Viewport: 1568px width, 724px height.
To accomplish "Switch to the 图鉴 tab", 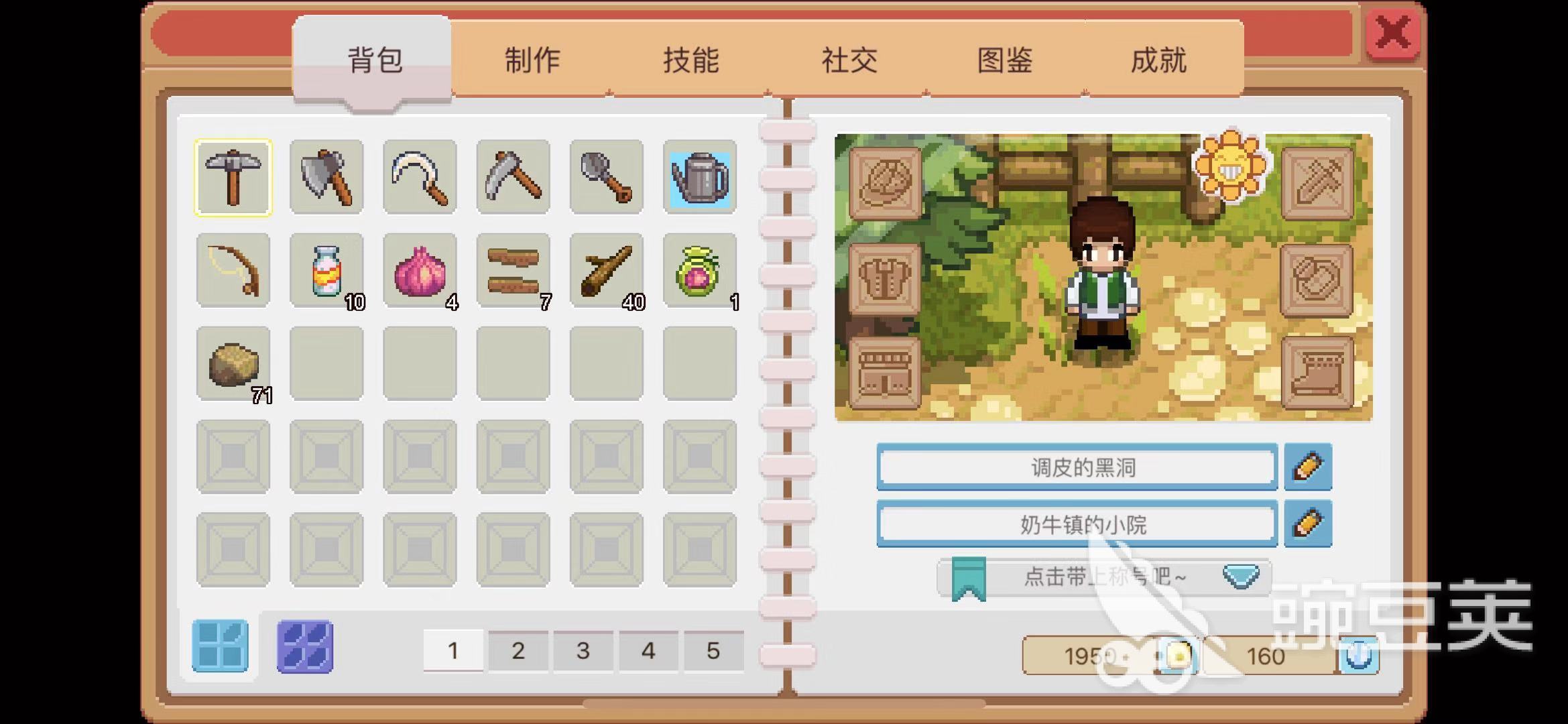I will [x=1005, y=60].
